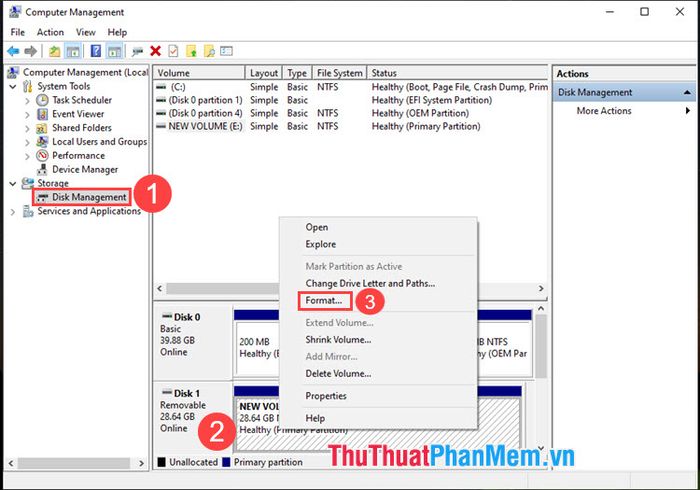Collapse the Storage tree node
Screen dimensions: 700x490
coord(12,183)
